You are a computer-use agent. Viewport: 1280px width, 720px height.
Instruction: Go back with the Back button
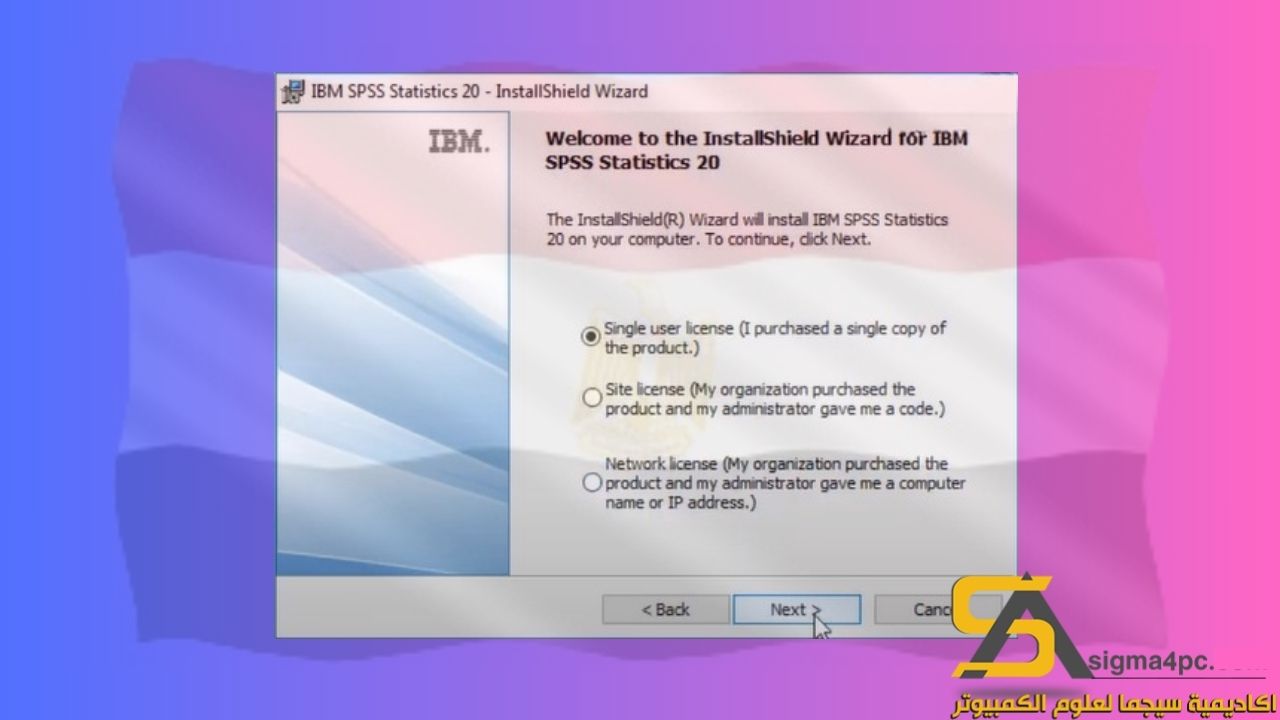[665, 609]
